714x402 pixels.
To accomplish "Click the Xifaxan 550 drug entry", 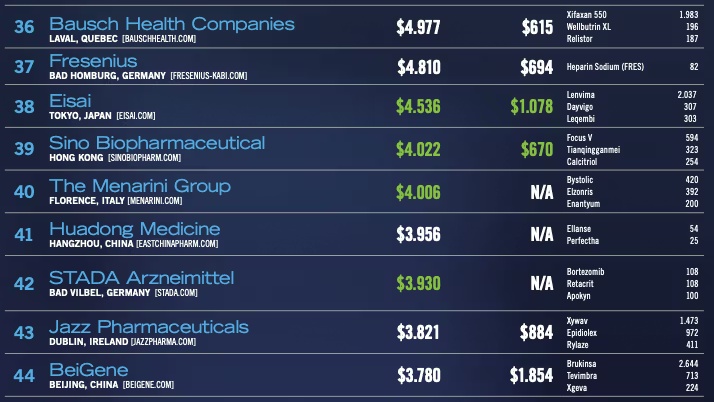I will click(x=587, y=15).
